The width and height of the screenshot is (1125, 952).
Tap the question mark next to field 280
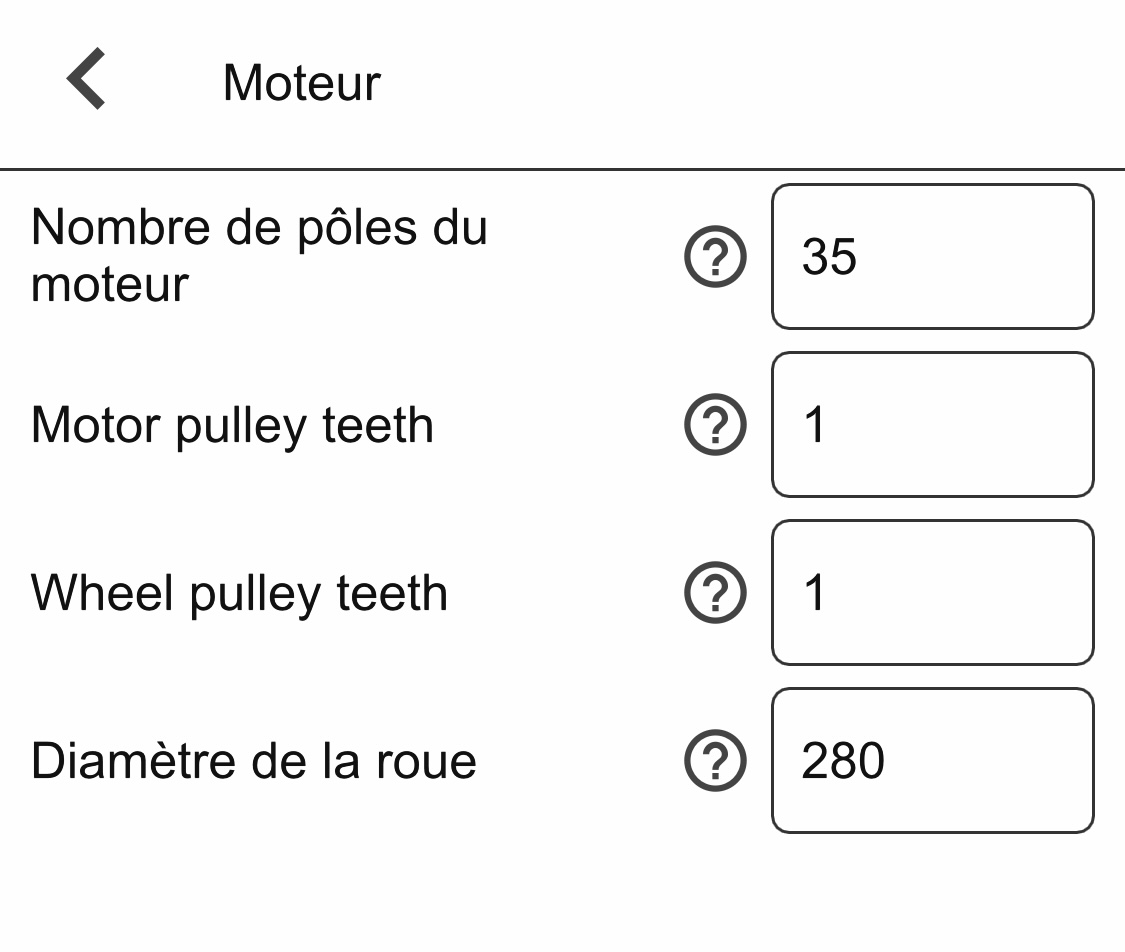715,760
